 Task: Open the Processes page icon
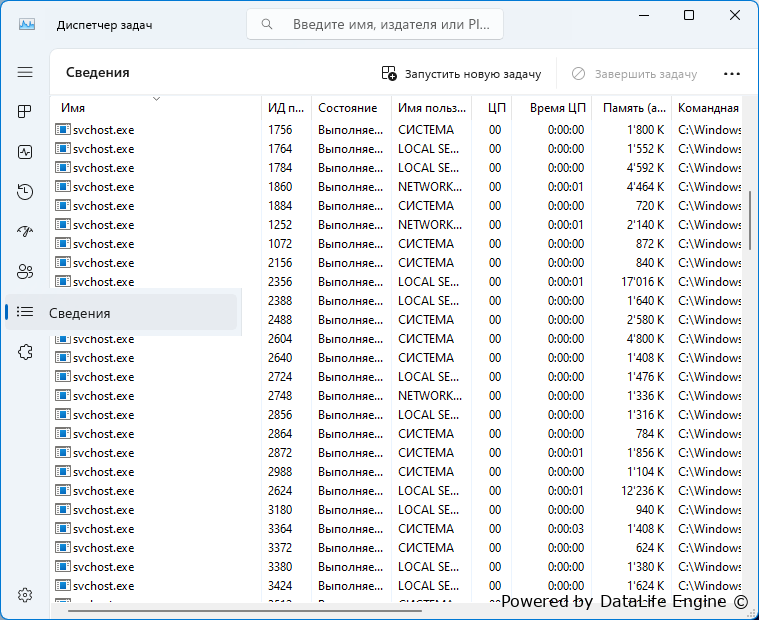25,112
